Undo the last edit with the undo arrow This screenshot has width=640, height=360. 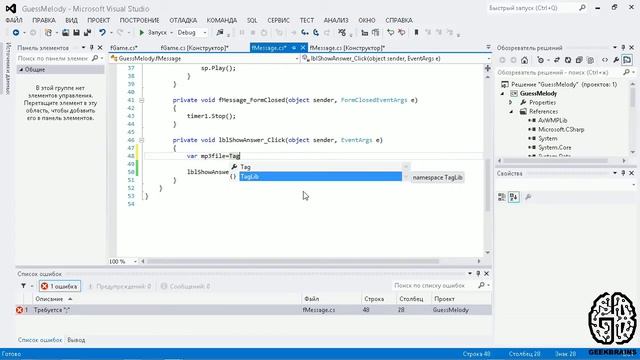(x=102, y=33)
